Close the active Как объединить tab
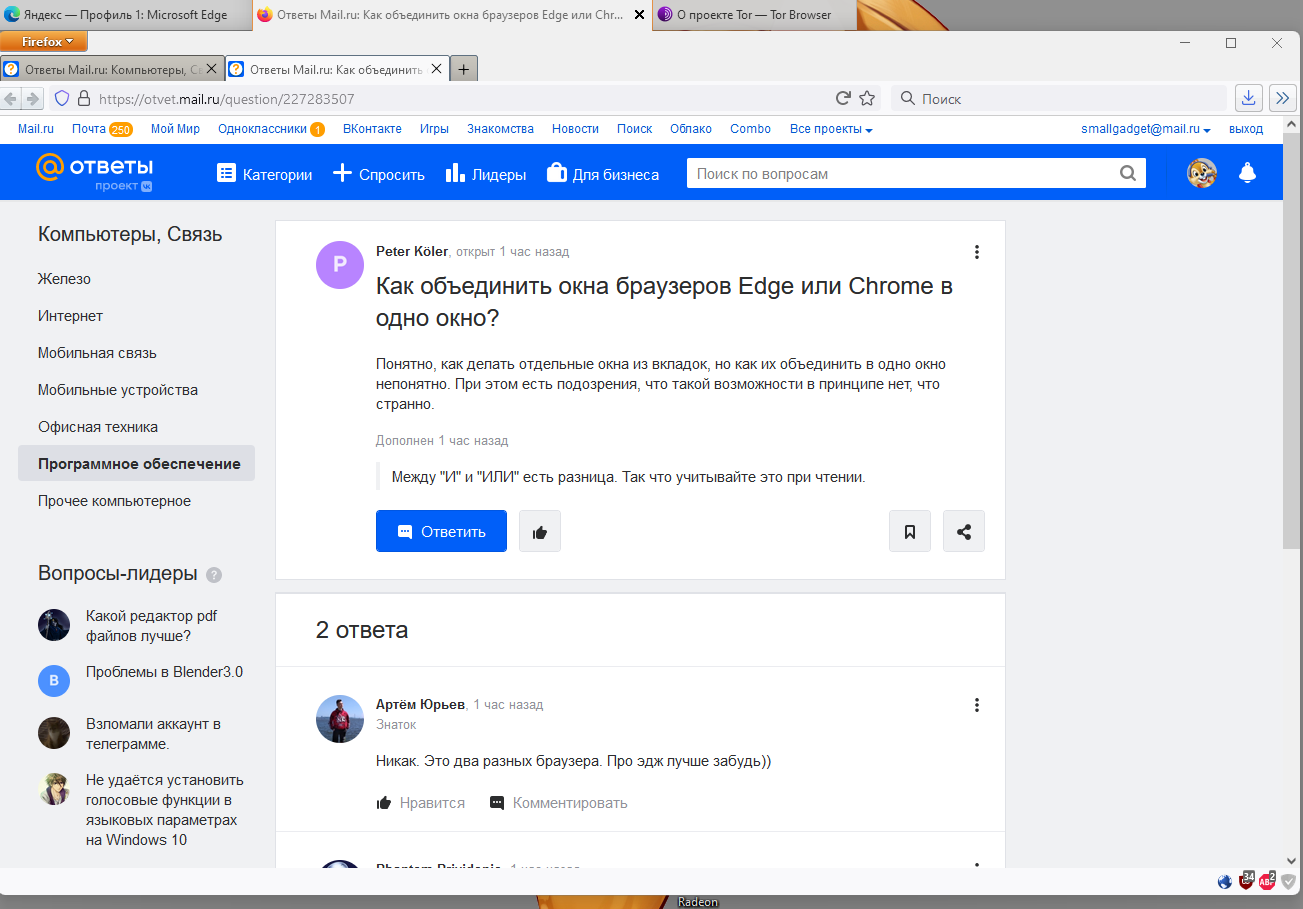The width and height of the screenshot is (1303, 909). point(436,69)
